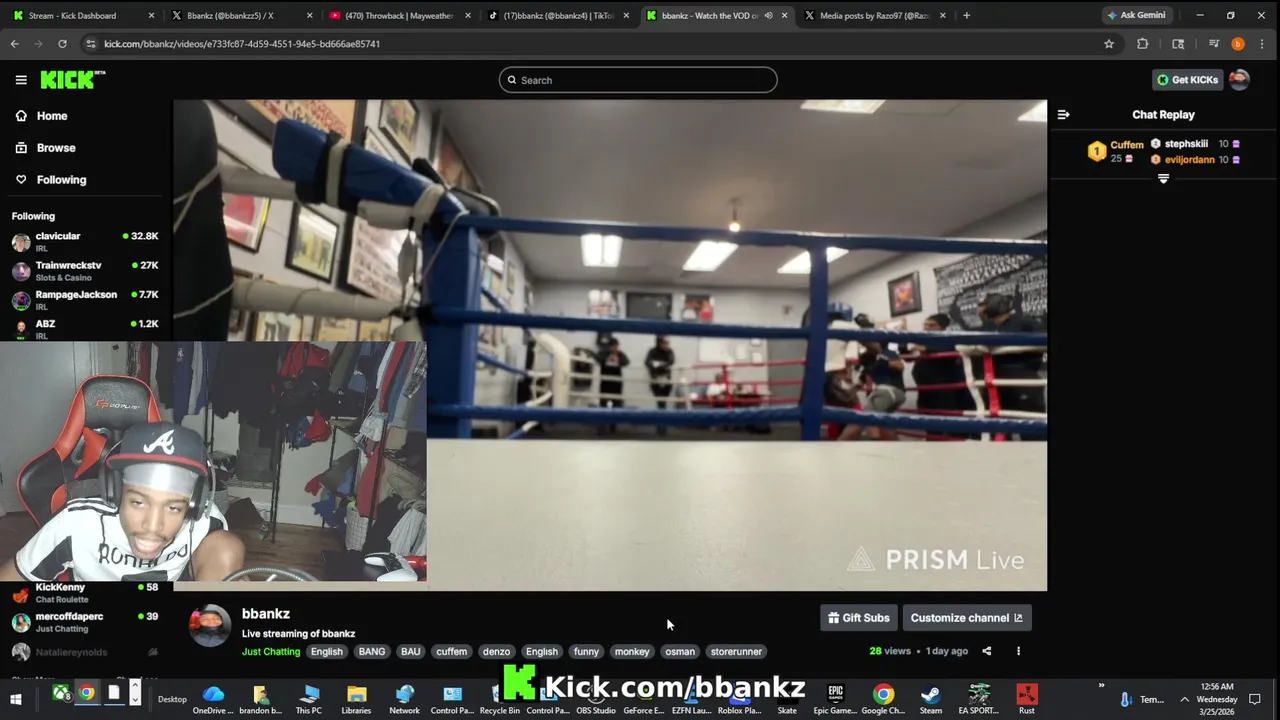1280x720 pixels.
Task: Open the Windows Start menu
Action: tap(16, 700)
